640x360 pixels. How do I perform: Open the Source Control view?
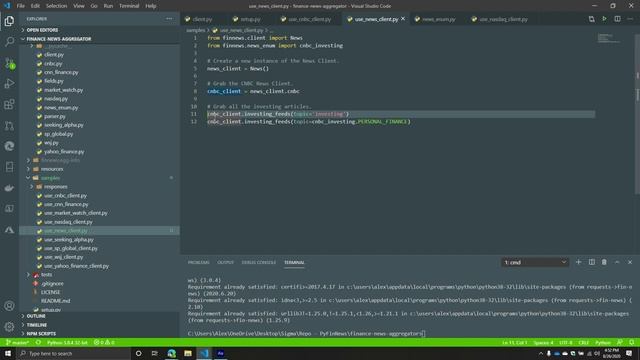pyautogui.click(x=9, y=63)
